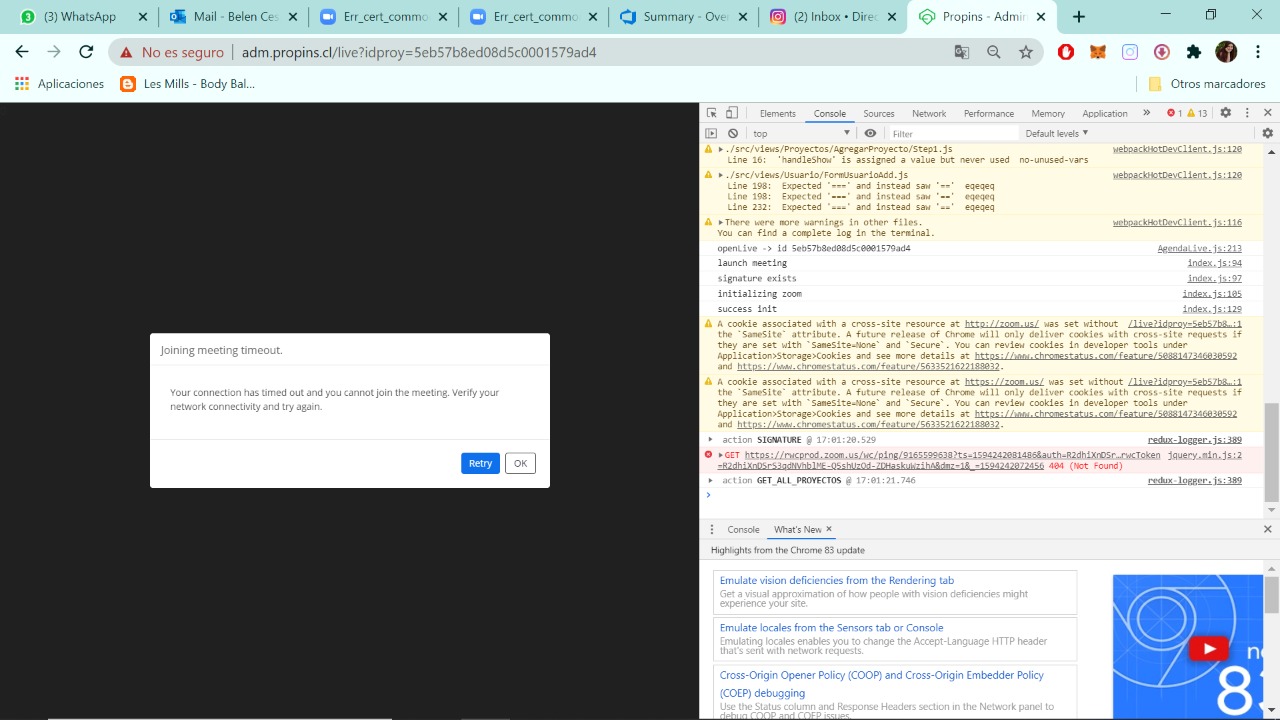Image resolution: width=1280 pixels, height=720 pixels.
Task: Open the Les Mills - Body Bal bookmark
Action: coord(188,84)
